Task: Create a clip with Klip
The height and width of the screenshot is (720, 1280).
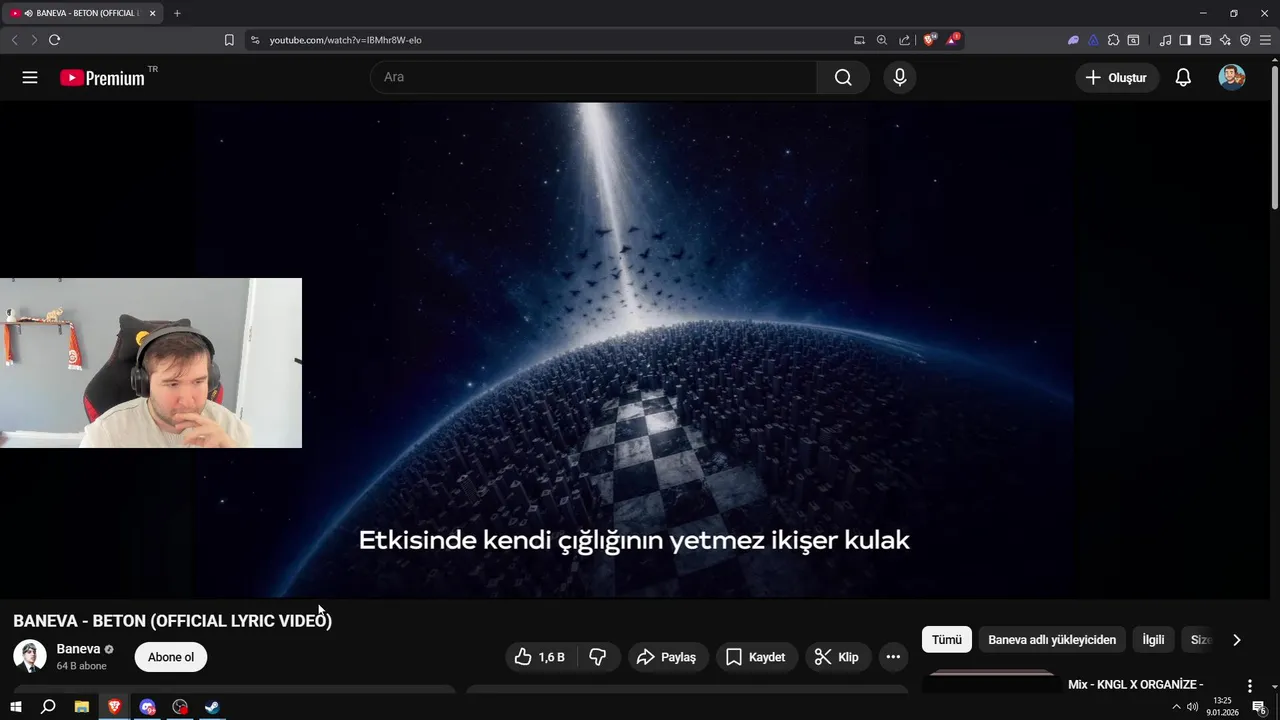Action: 837,657
